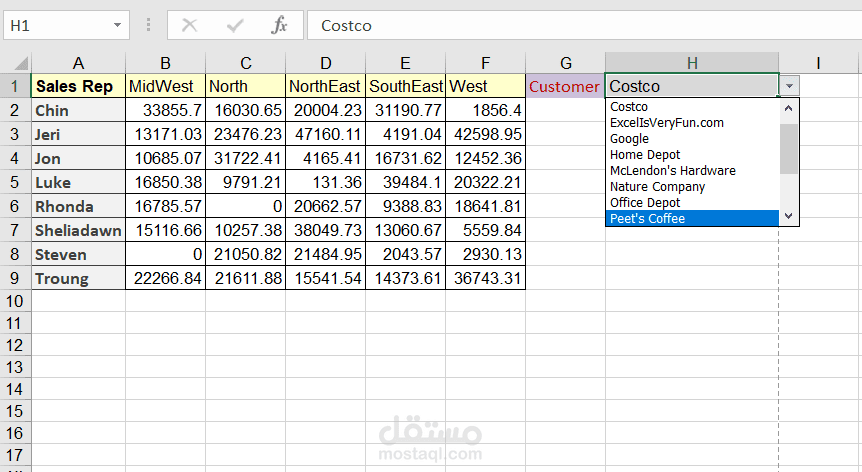
Task: Select the "Sales Rep" header cell
Action: (78, 86)
